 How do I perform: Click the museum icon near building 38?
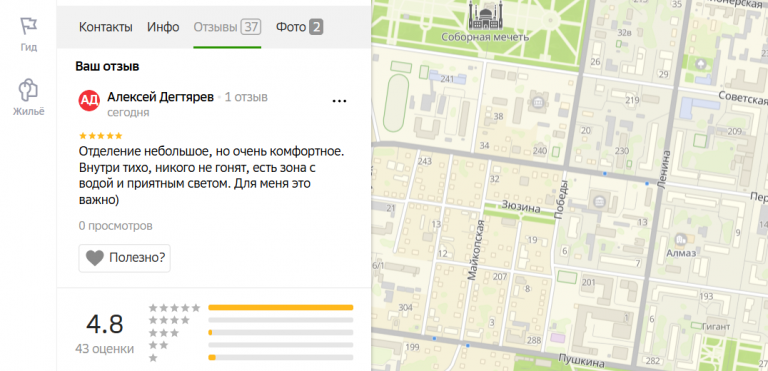tap(538, 102)
